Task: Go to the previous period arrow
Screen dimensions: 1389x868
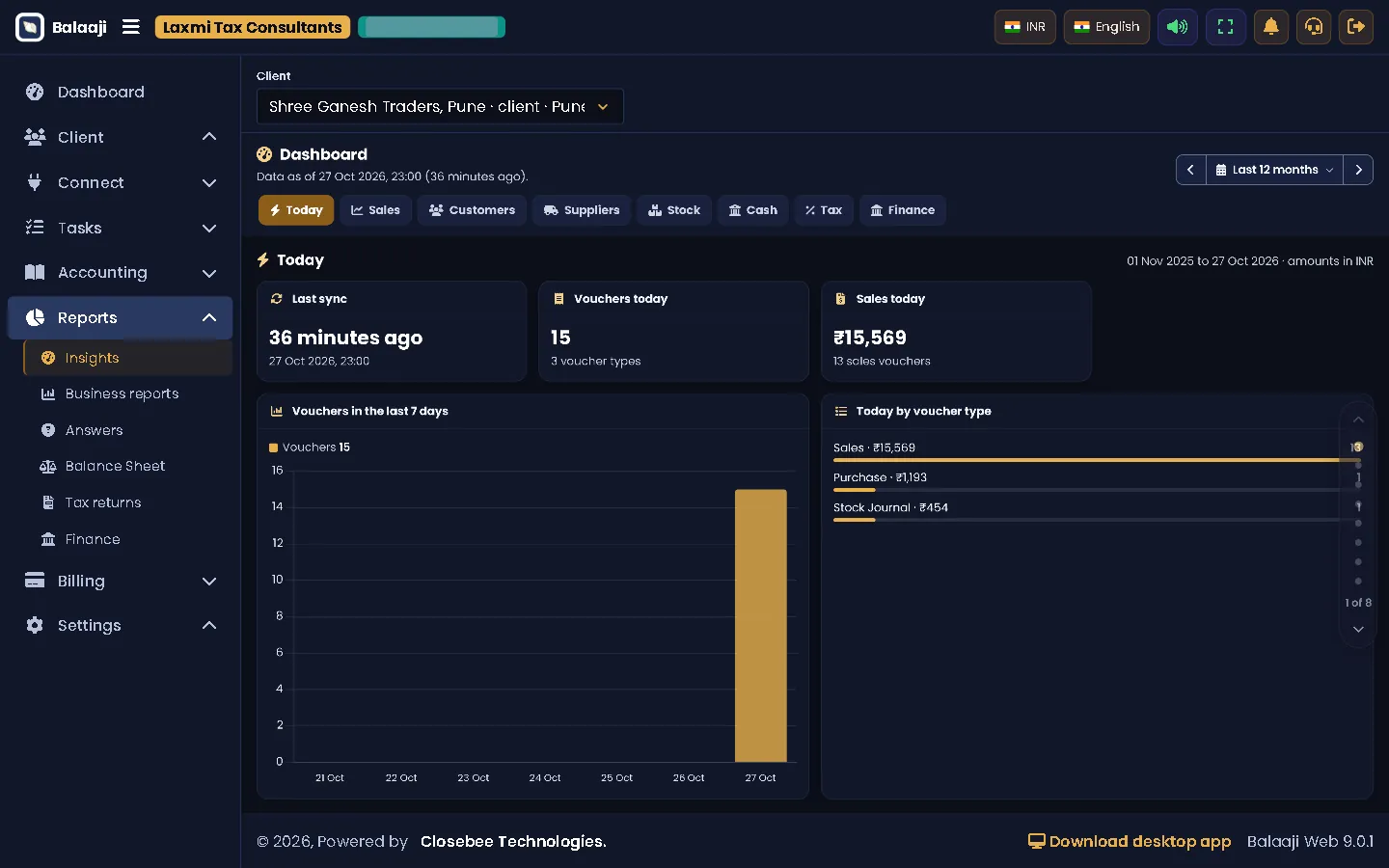Action: click(x=1191, y=170)
